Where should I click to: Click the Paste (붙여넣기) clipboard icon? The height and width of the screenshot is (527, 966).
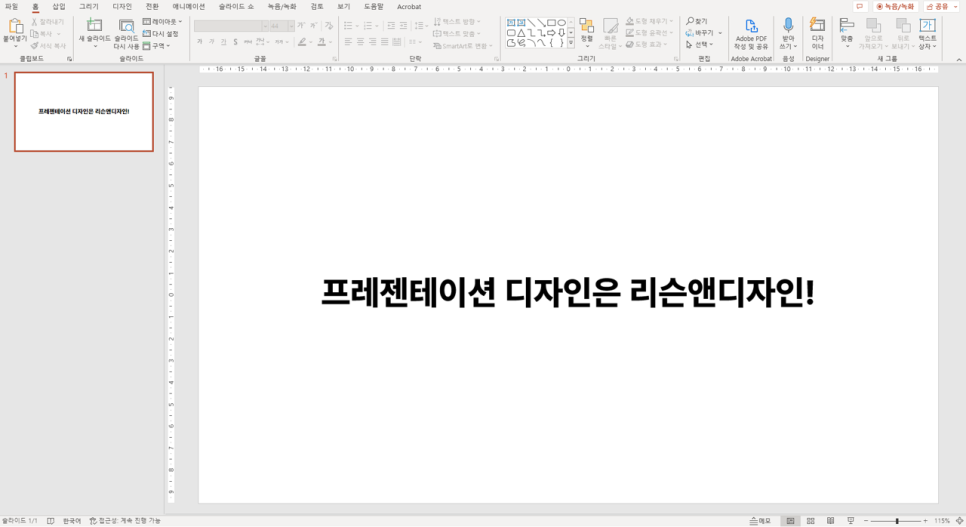click(x=15, y=26)
